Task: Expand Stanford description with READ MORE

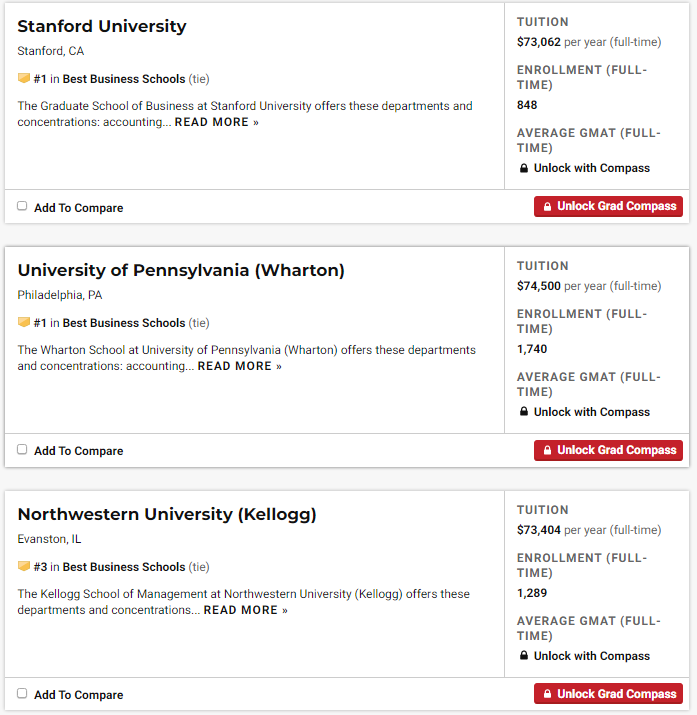Action: 216,122
